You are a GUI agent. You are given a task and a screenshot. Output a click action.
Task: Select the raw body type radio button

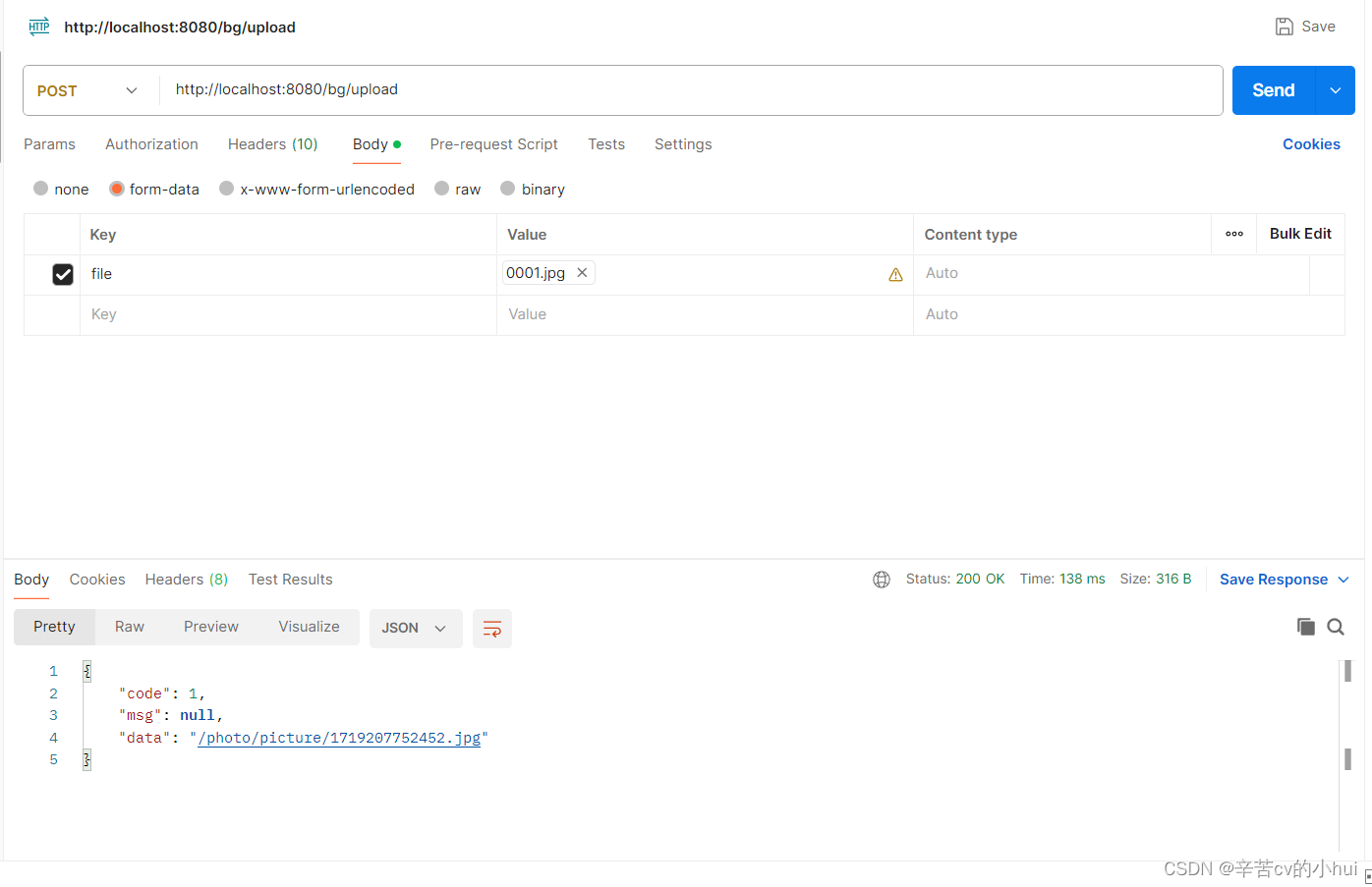[441, 189]
